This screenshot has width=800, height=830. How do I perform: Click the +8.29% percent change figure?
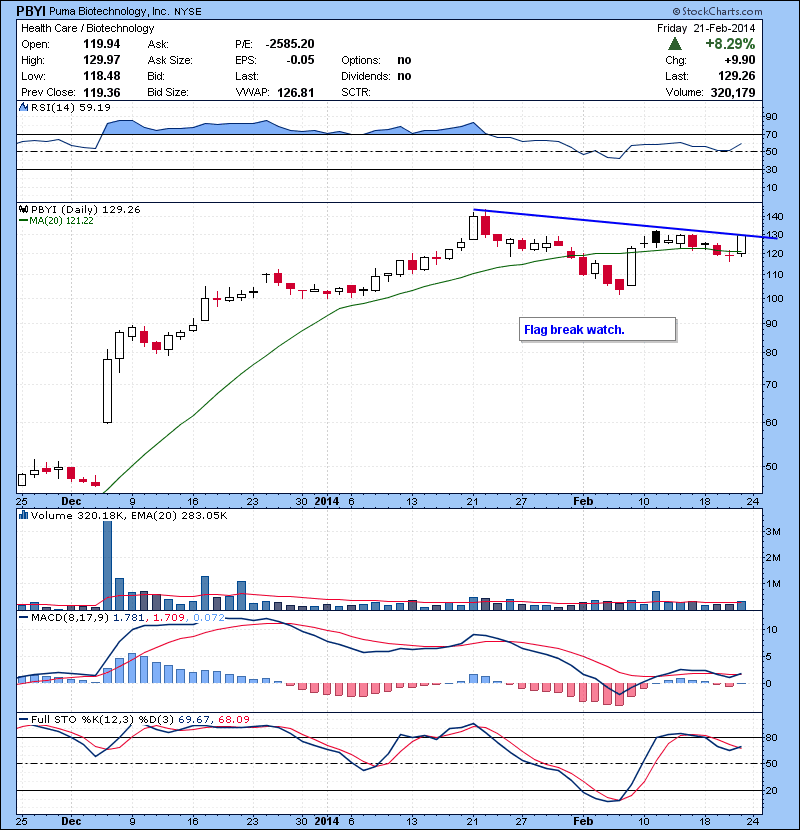pos(730,43)
